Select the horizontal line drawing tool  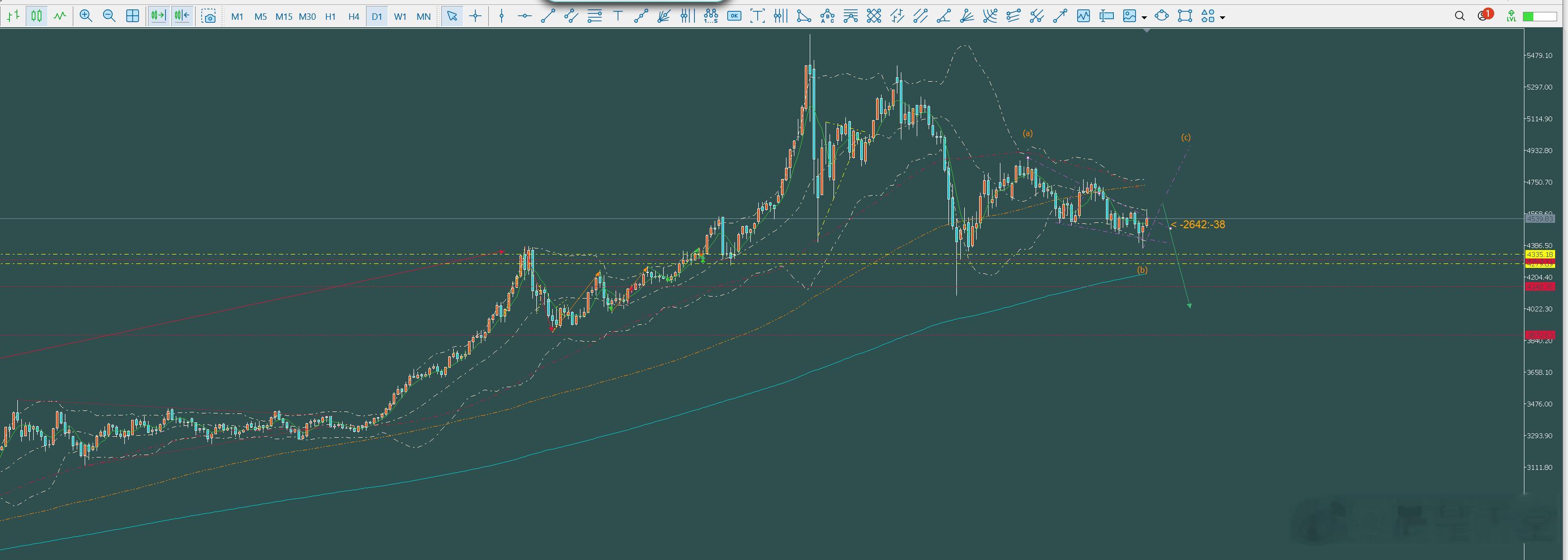(524, 16)
